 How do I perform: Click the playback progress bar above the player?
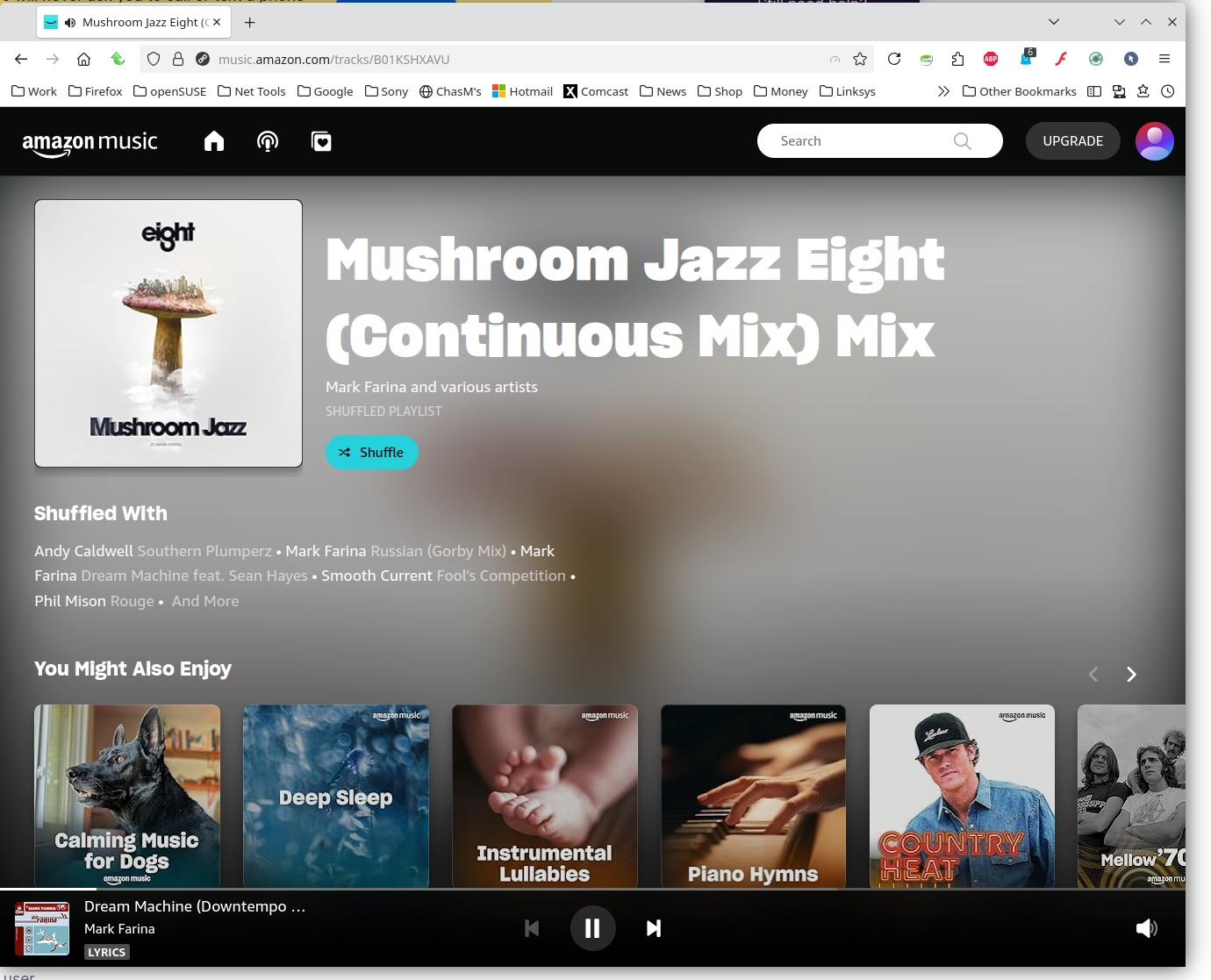click(x=592, y=889)
